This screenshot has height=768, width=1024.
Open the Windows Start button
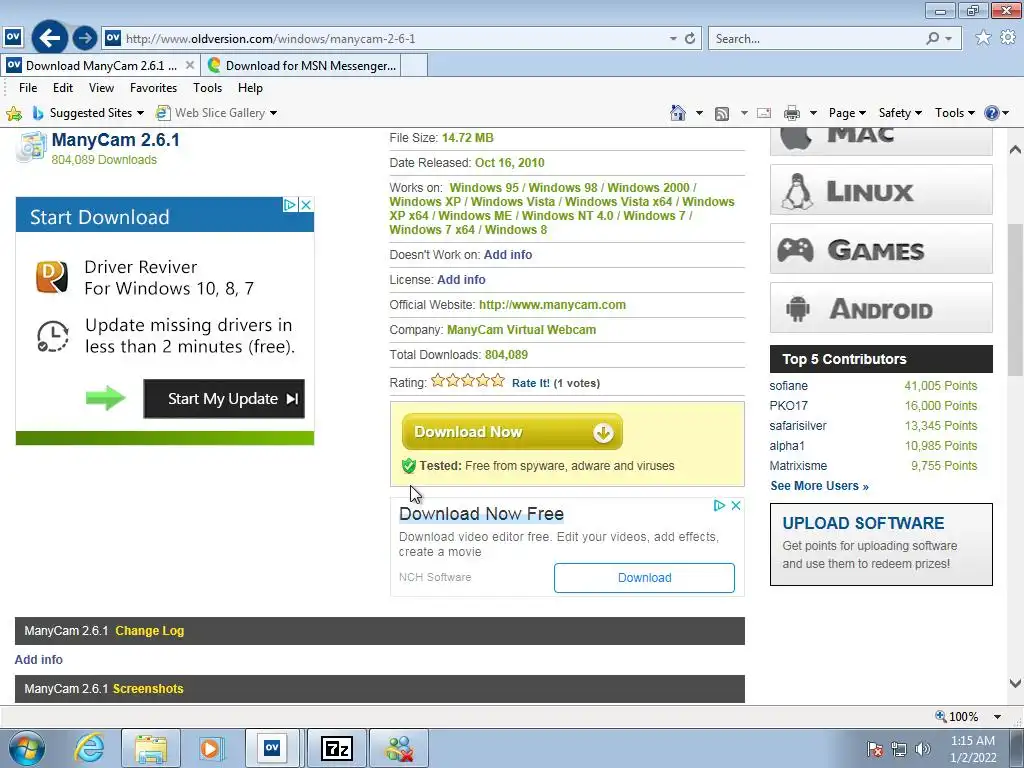tap(26, 748)
